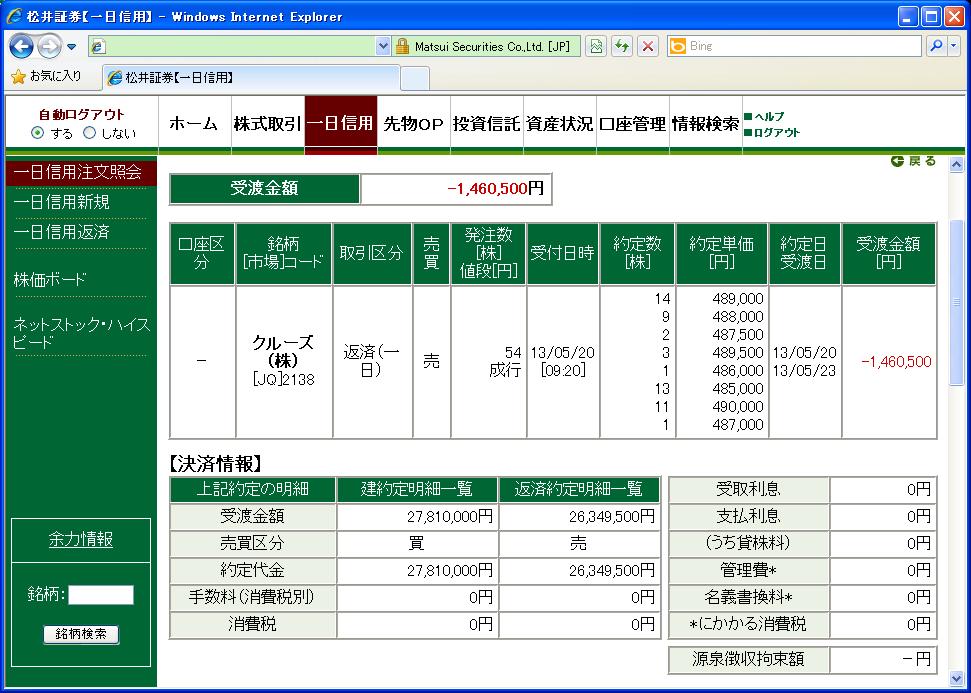This screenshot has width=971, height=693.
Task: Click the IE forward arrow button
Action: [x=49, y=46]
